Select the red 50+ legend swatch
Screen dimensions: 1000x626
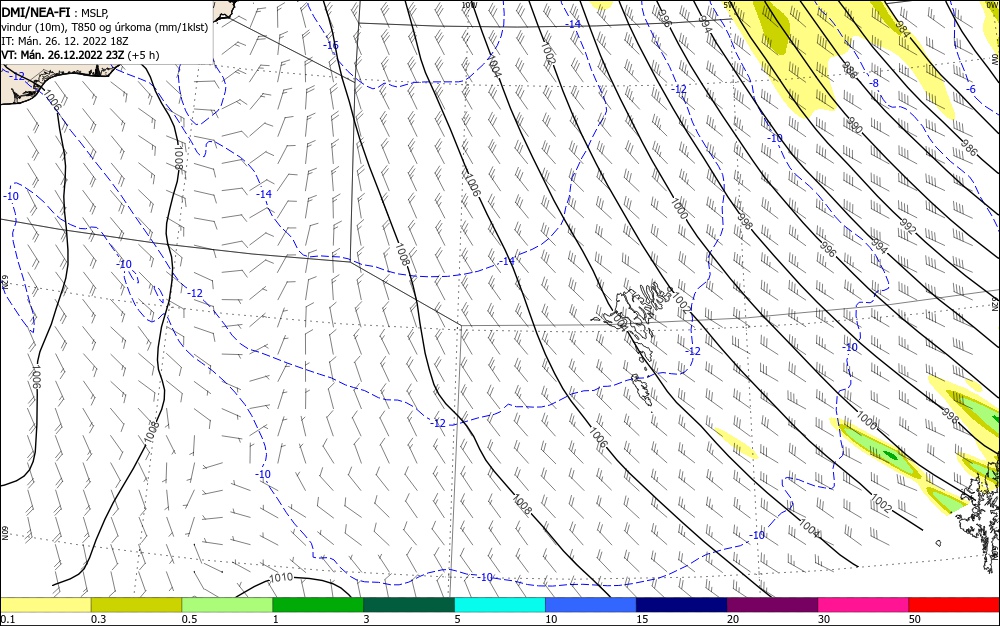click(x=954, y=605)
